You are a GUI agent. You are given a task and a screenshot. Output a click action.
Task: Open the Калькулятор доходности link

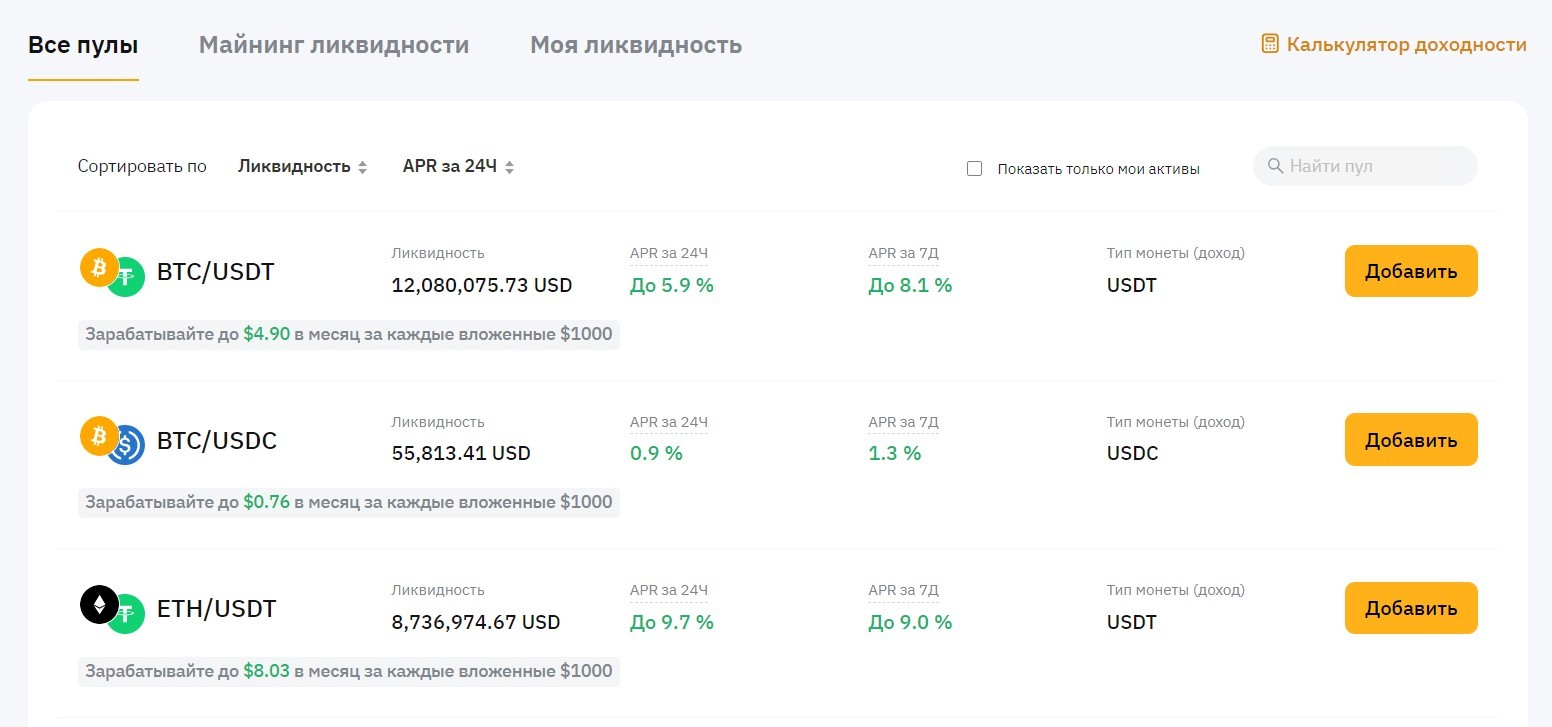coord(1394,44)
